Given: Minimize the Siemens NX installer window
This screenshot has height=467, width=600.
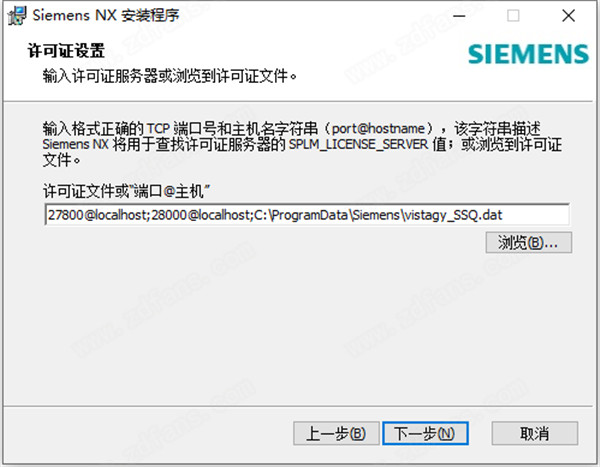Looking at the screenshot, I should 459,16.
